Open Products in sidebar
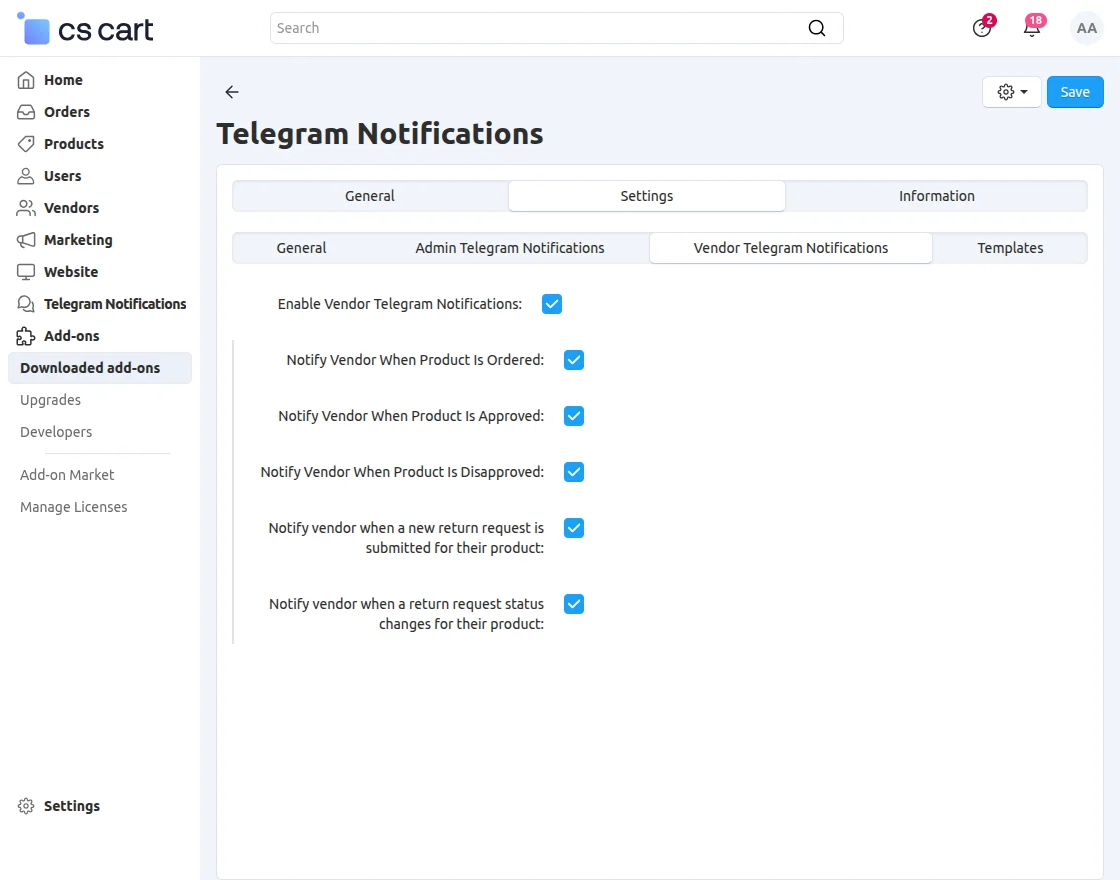This screenshot has height=880, width=1120. coord(74,144)
